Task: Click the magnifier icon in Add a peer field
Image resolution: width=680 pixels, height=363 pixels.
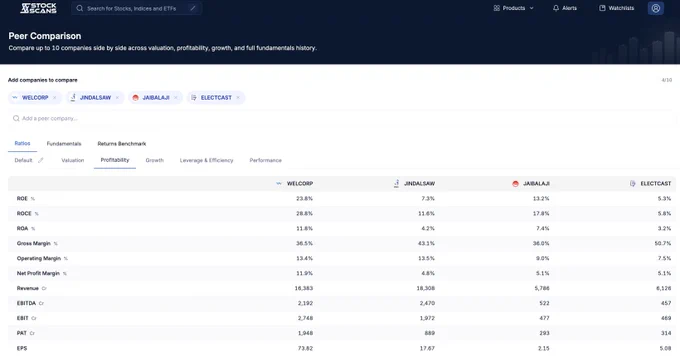Action: [x=16, y=118]
